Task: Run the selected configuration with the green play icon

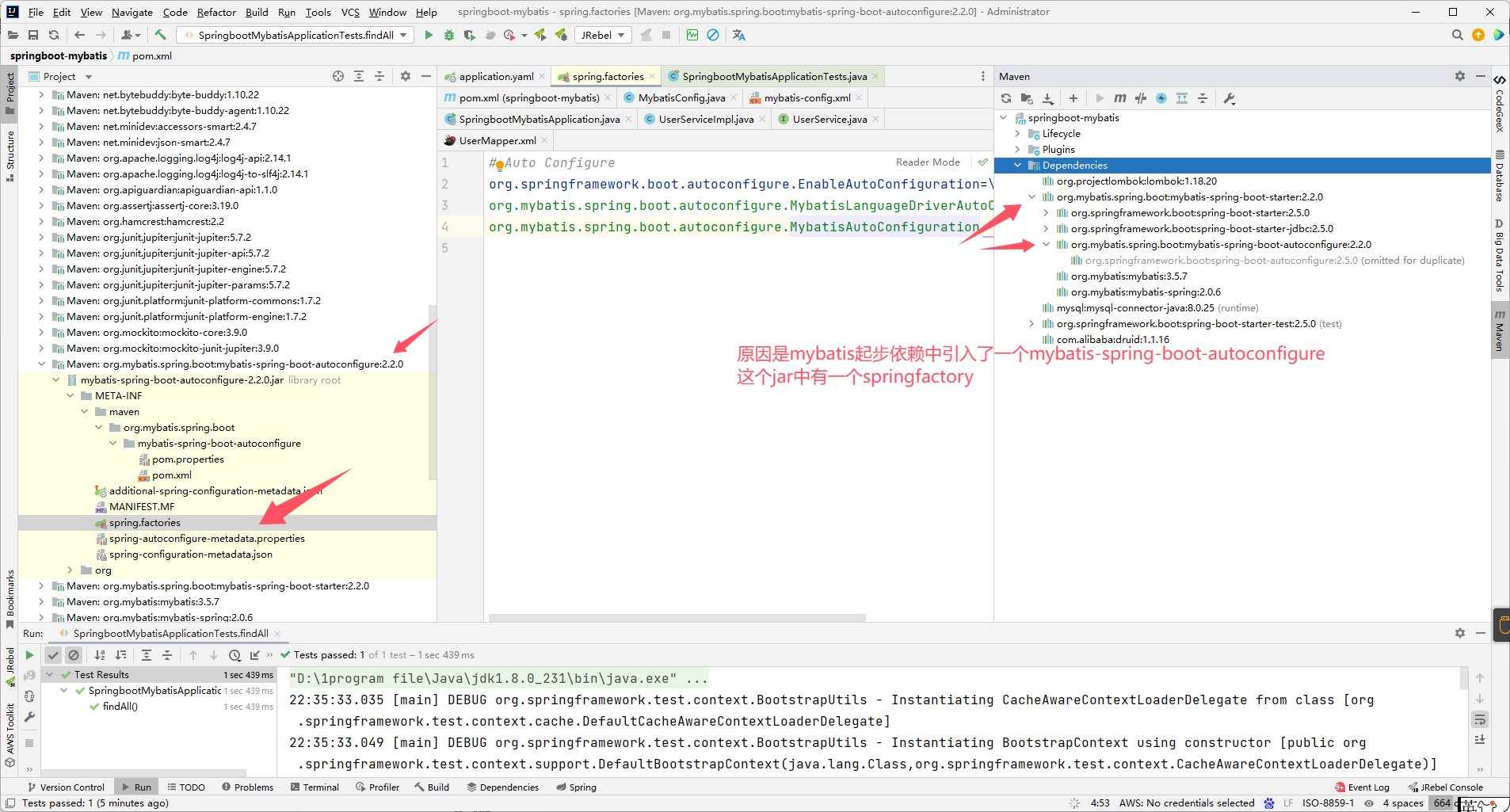Action: tap(429, 35)
